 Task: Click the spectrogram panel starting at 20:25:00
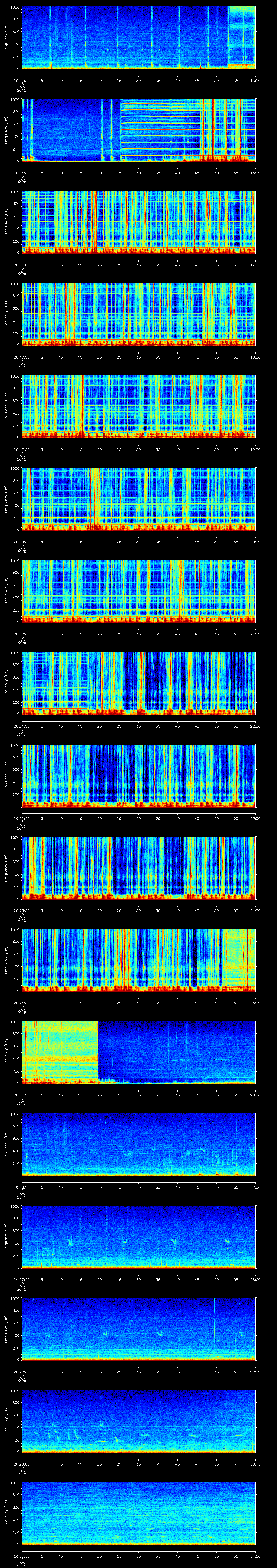[x=139, y=1052]
